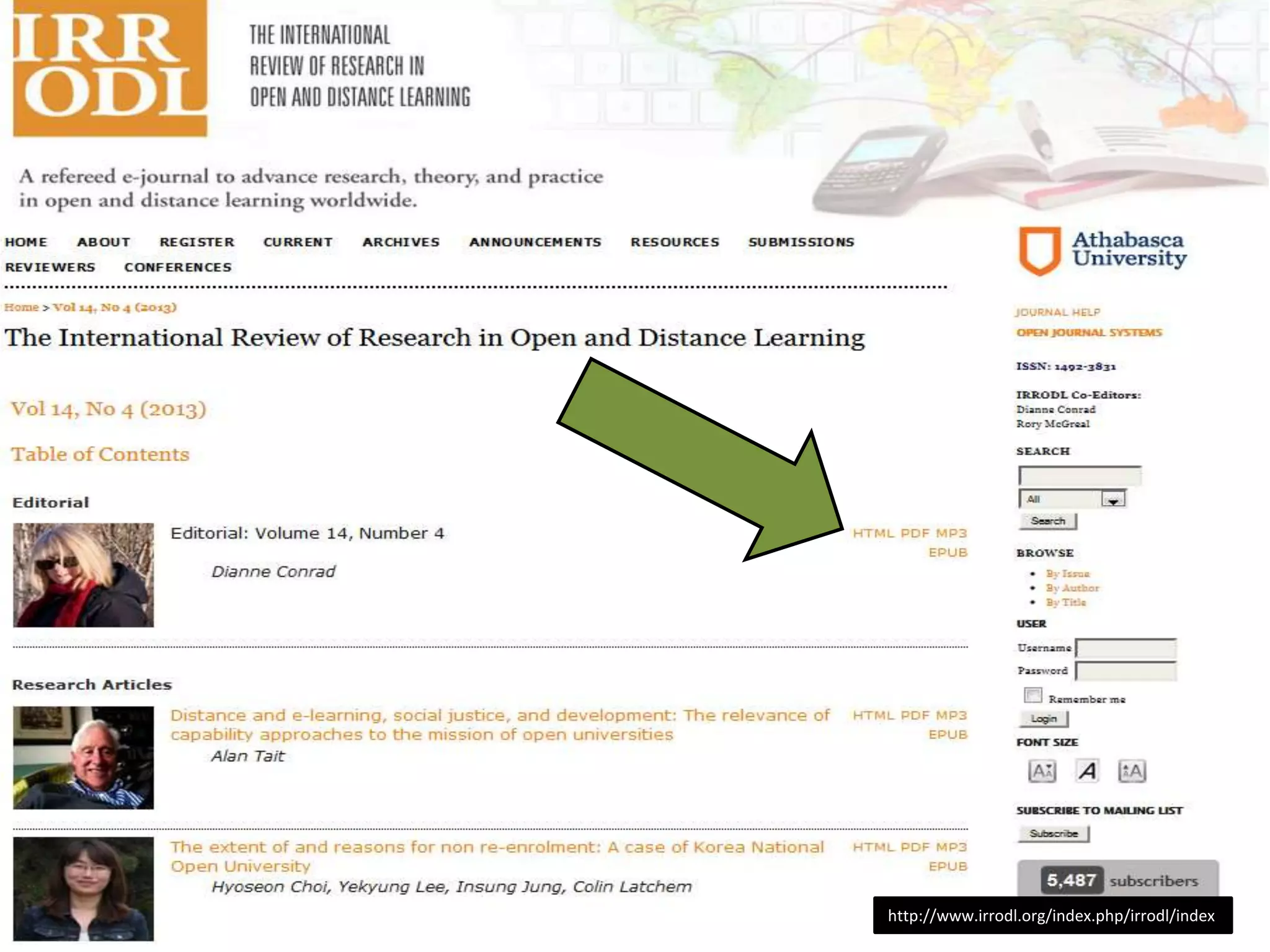Open the REVIEWERS menu item
This screenshot has height=952, width=1270.
coord(50,267)
